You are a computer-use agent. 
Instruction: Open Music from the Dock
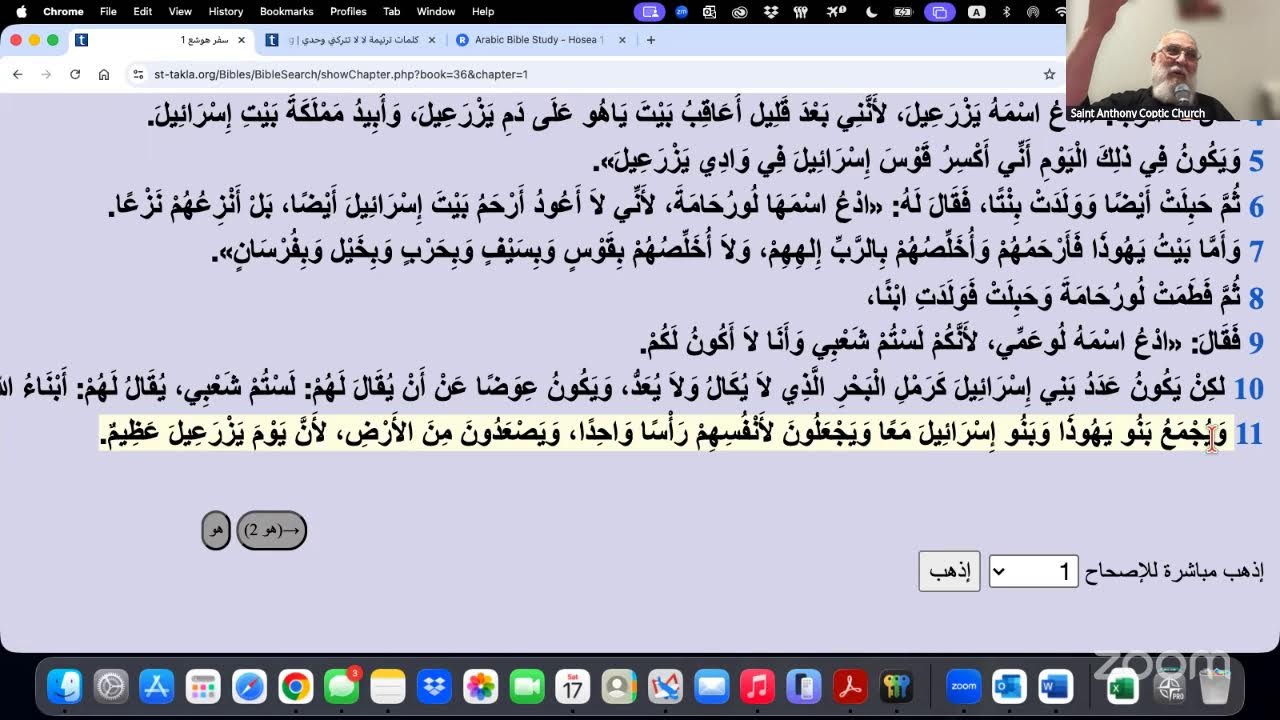[757, 686]
